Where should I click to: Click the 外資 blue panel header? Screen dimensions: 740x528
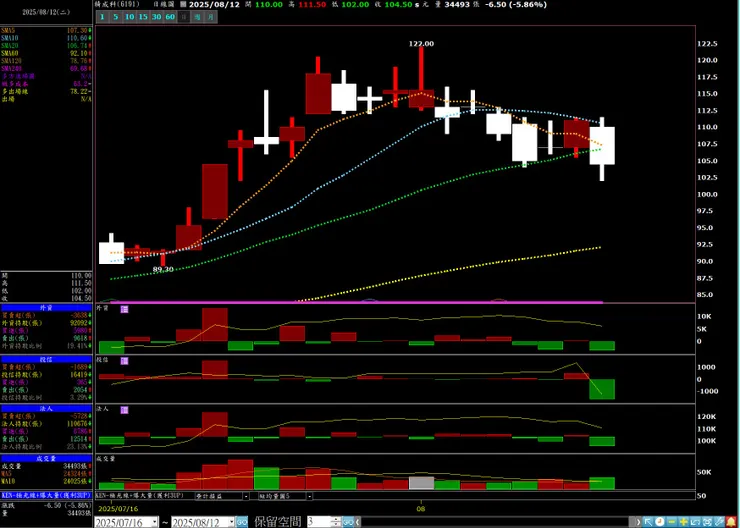(46, 308)
